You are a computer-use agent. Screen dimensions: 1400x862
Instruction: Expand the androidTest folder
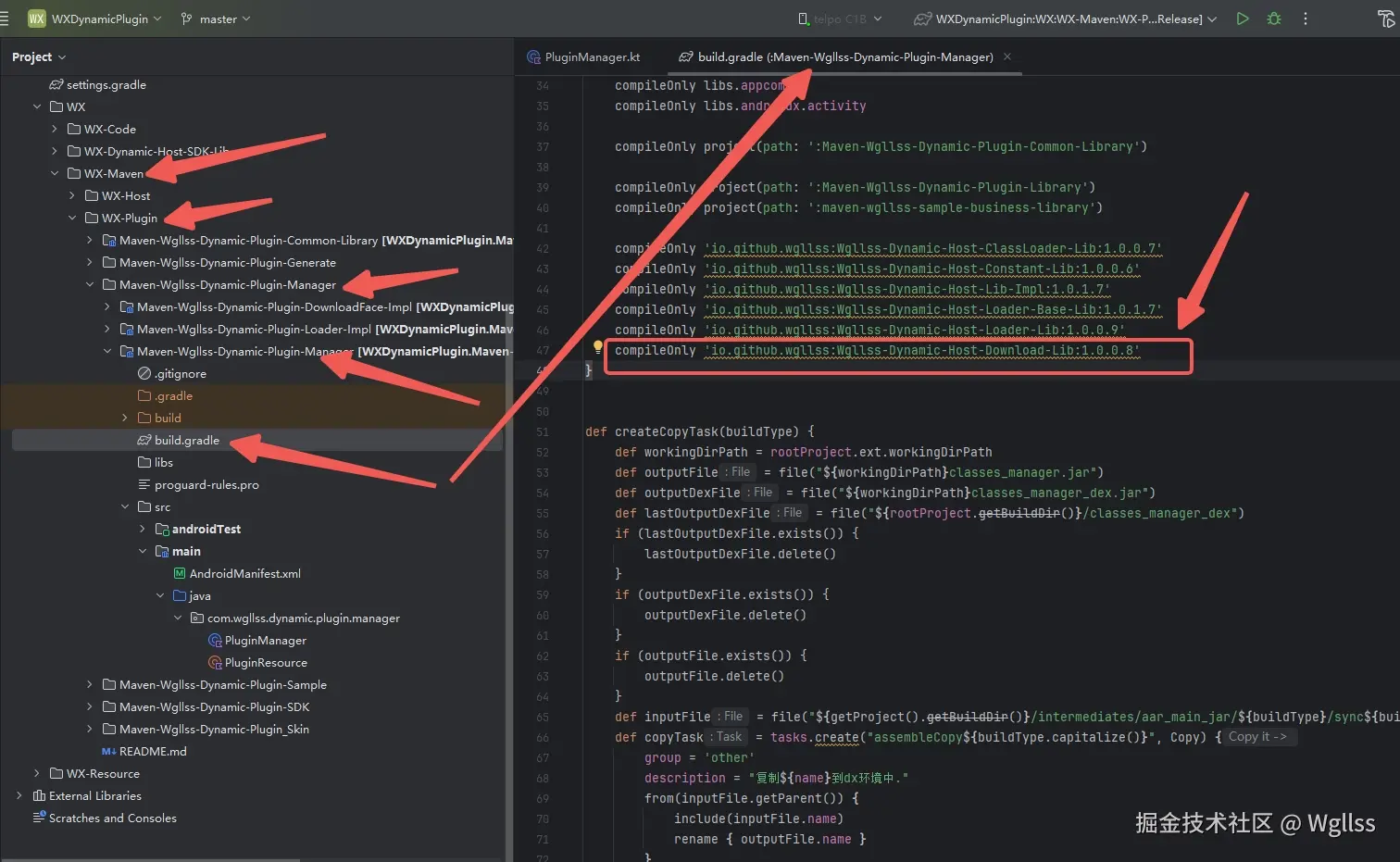[x=143, y=530]
